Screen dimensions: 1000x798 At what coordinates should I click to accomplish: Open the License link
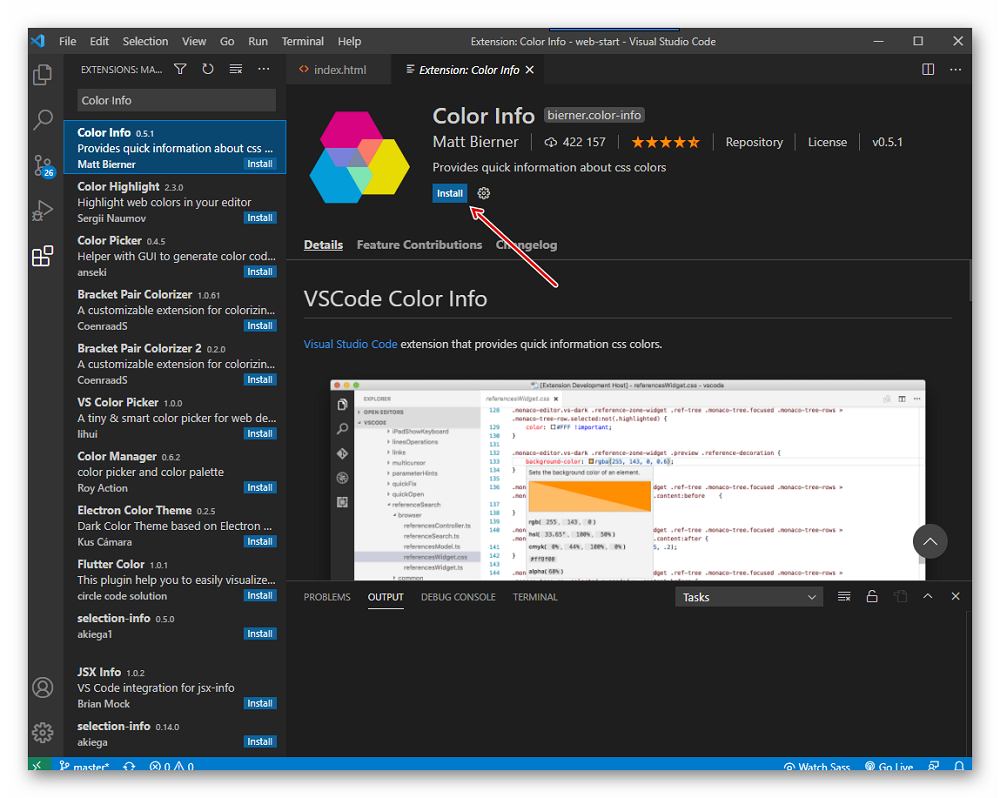coord(827,142)
